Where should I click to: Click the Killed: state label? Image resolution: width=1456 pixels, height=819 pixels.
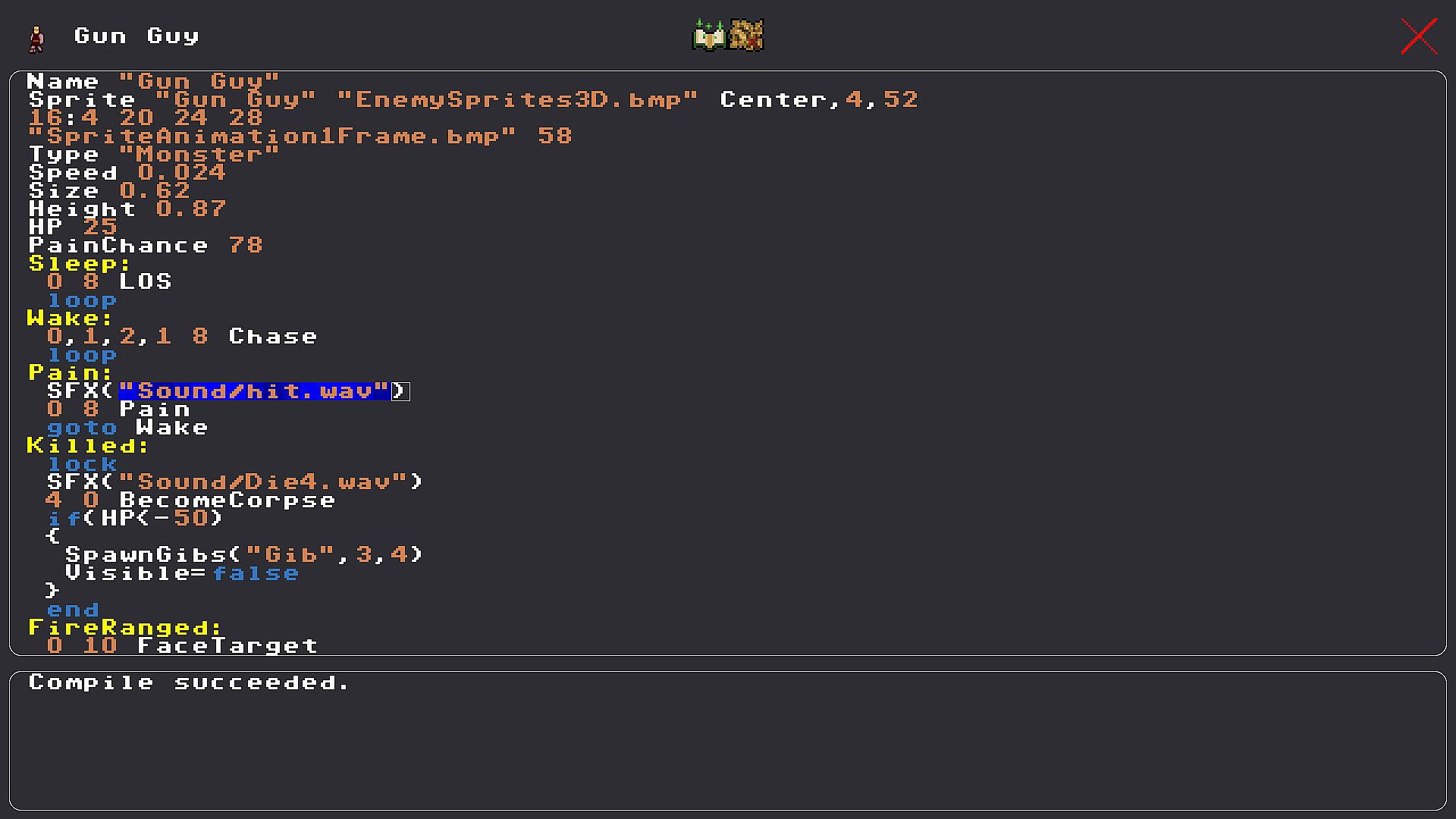tap(88, 446)
